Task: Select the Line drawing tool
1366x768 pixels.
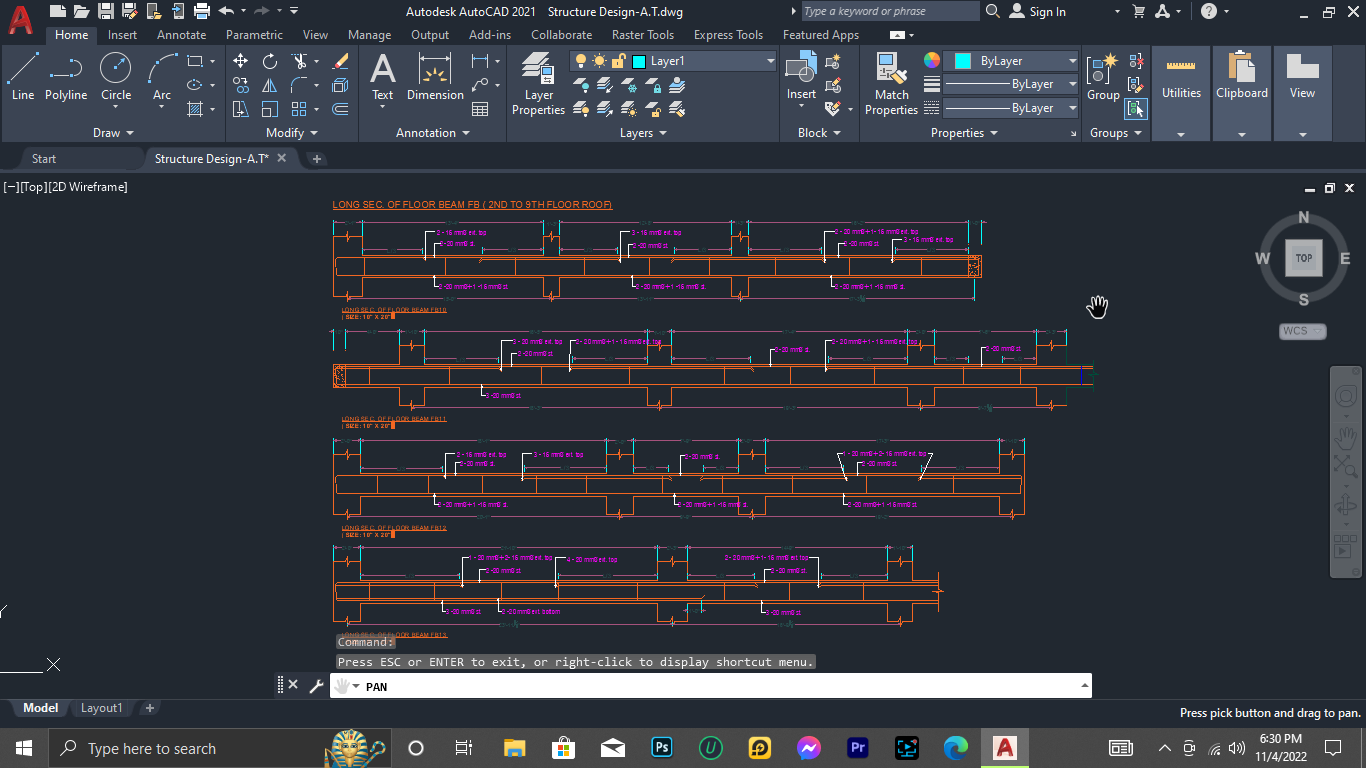Action: (x=23, y=68)
